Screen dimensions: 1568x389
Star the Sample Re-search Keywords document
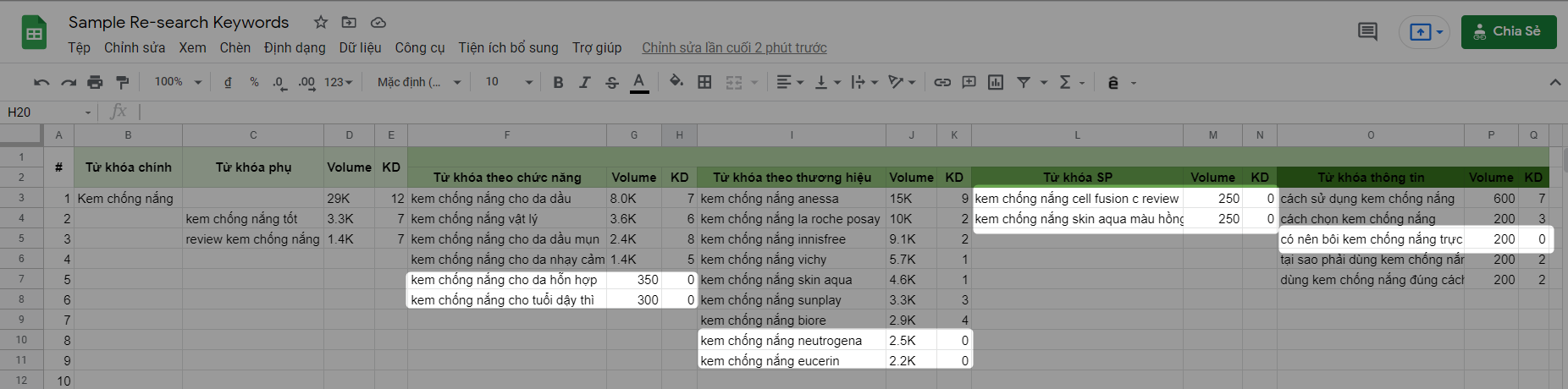tap(321, 22)
